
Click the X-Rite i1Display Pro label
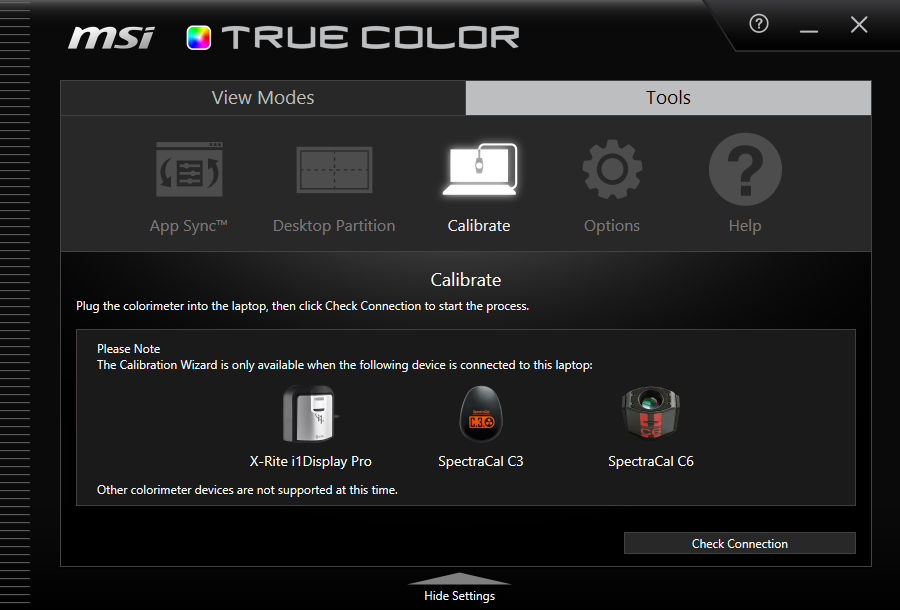(311, 461)
